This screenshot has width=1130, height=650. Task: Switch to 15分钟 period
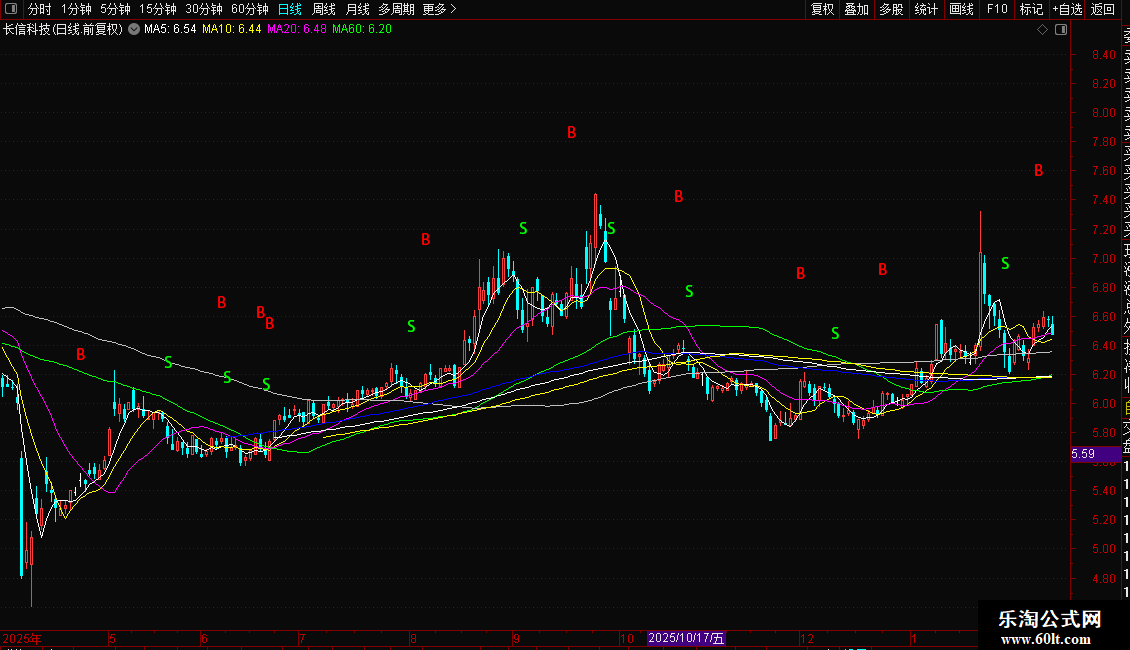click(158, 9)
